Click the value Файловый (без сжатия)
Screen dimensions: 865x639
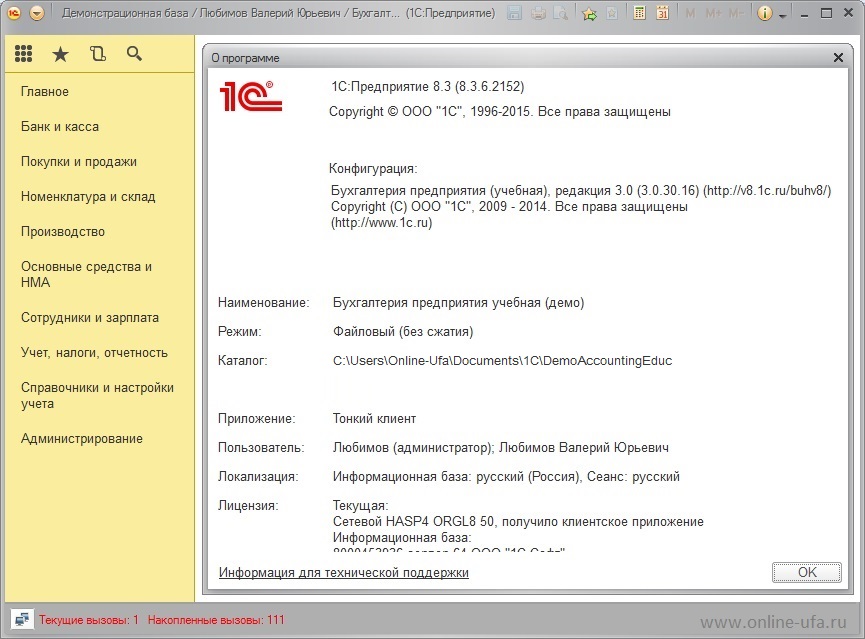point(403,332)
